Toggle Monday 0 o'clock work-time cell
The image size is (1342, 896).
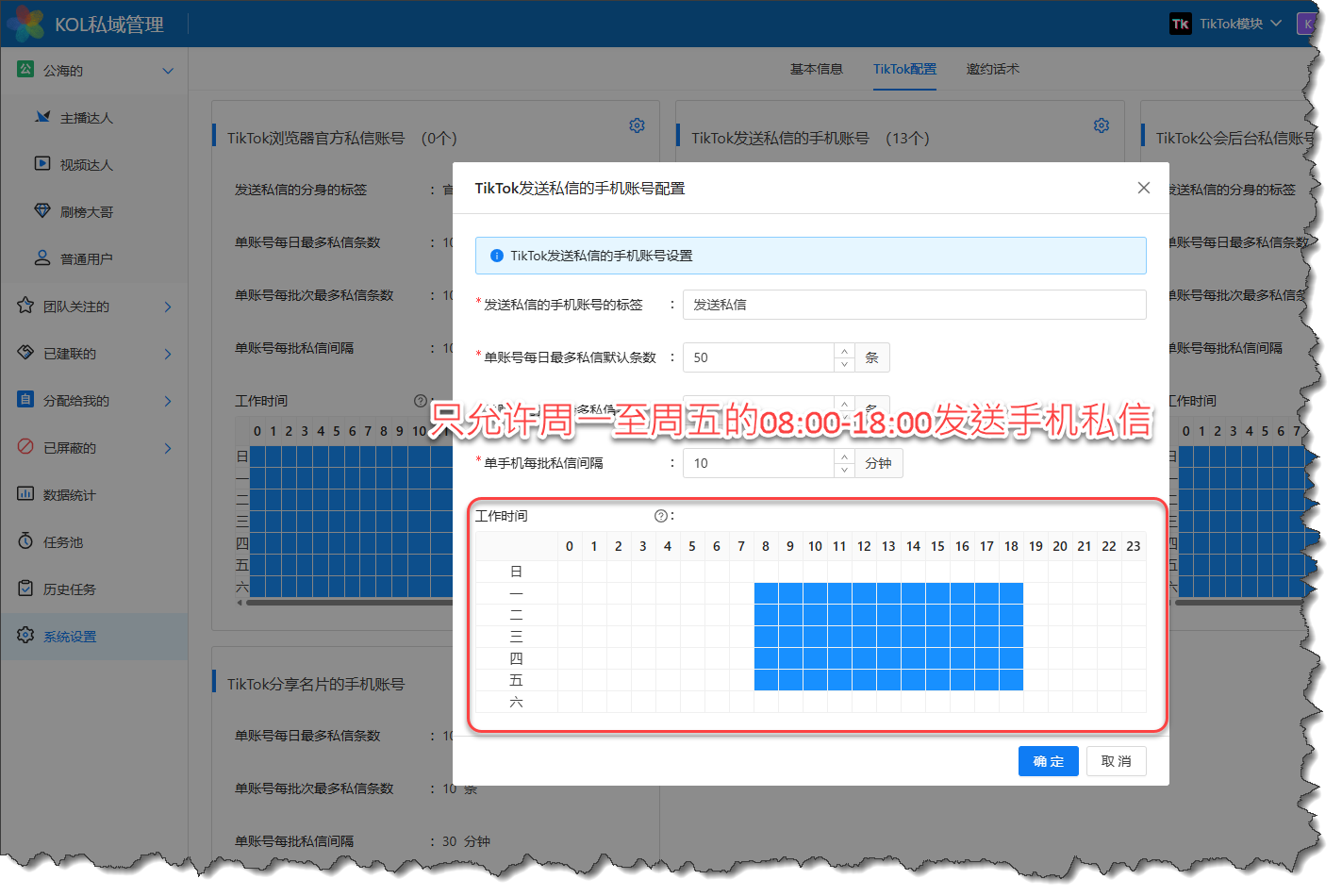point(570,593)
